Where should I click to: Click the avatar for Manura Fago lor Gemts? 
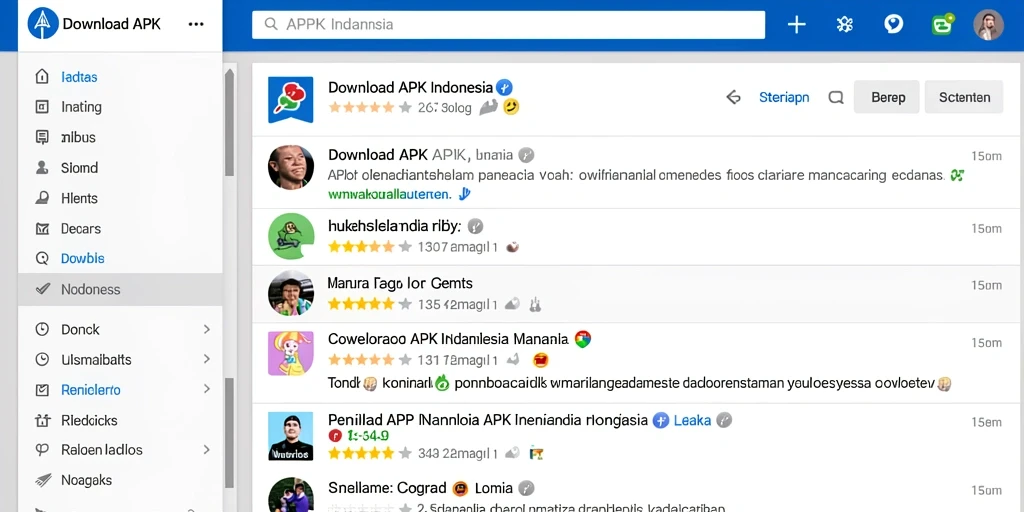click(291, 293)
